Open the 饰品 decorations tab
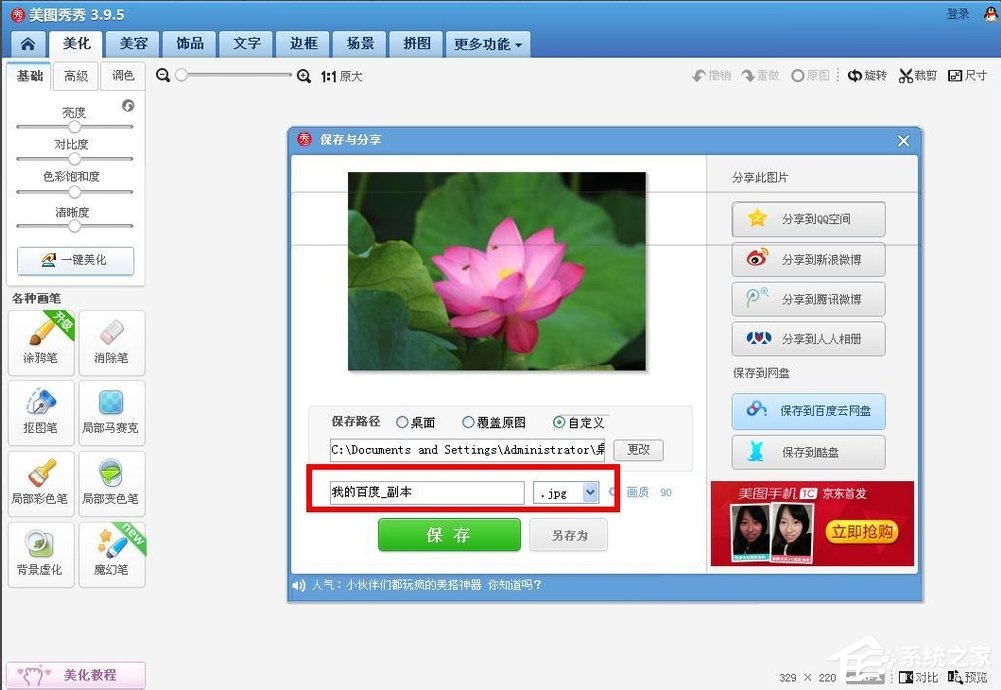The width and height of the screenshot is (1001, 690). pyautogui.click(x=188, y=44)
